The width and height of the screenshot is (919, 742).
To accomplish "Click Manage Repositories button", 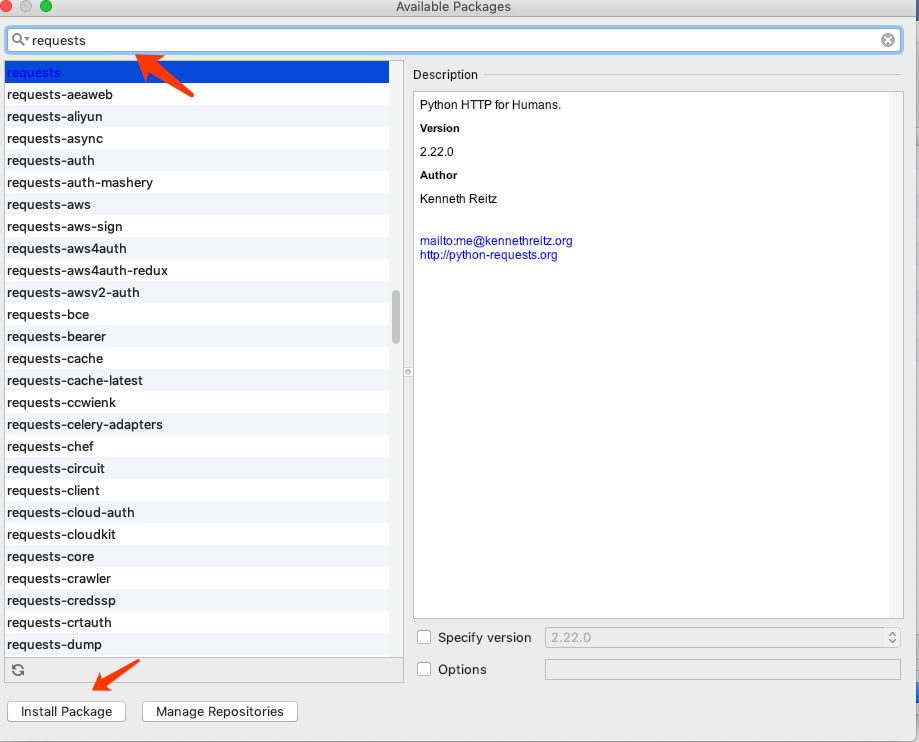I will (220, 712).
